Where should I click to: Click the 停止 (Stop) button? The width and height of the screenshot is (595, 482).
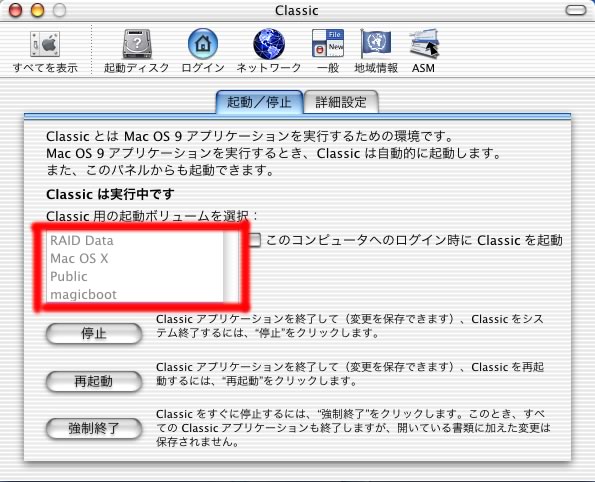point(94,334)
